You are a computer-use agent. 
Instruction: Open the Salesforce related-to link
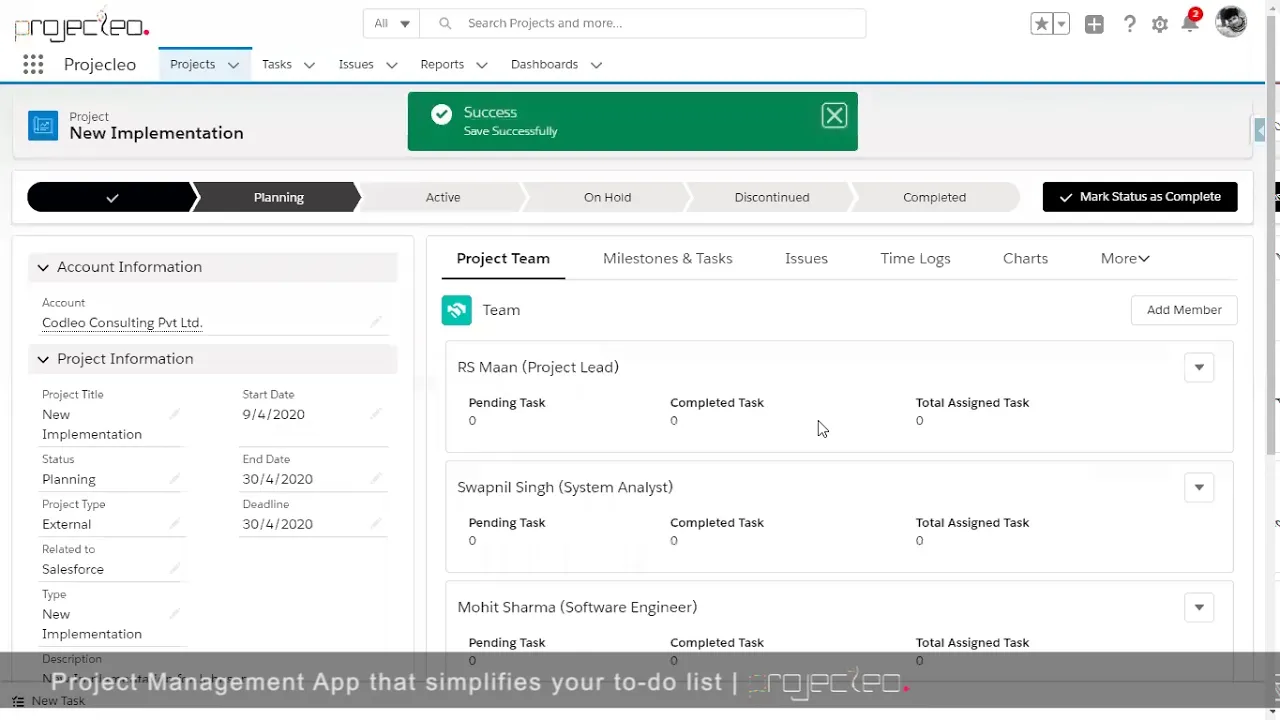point(73,569)
